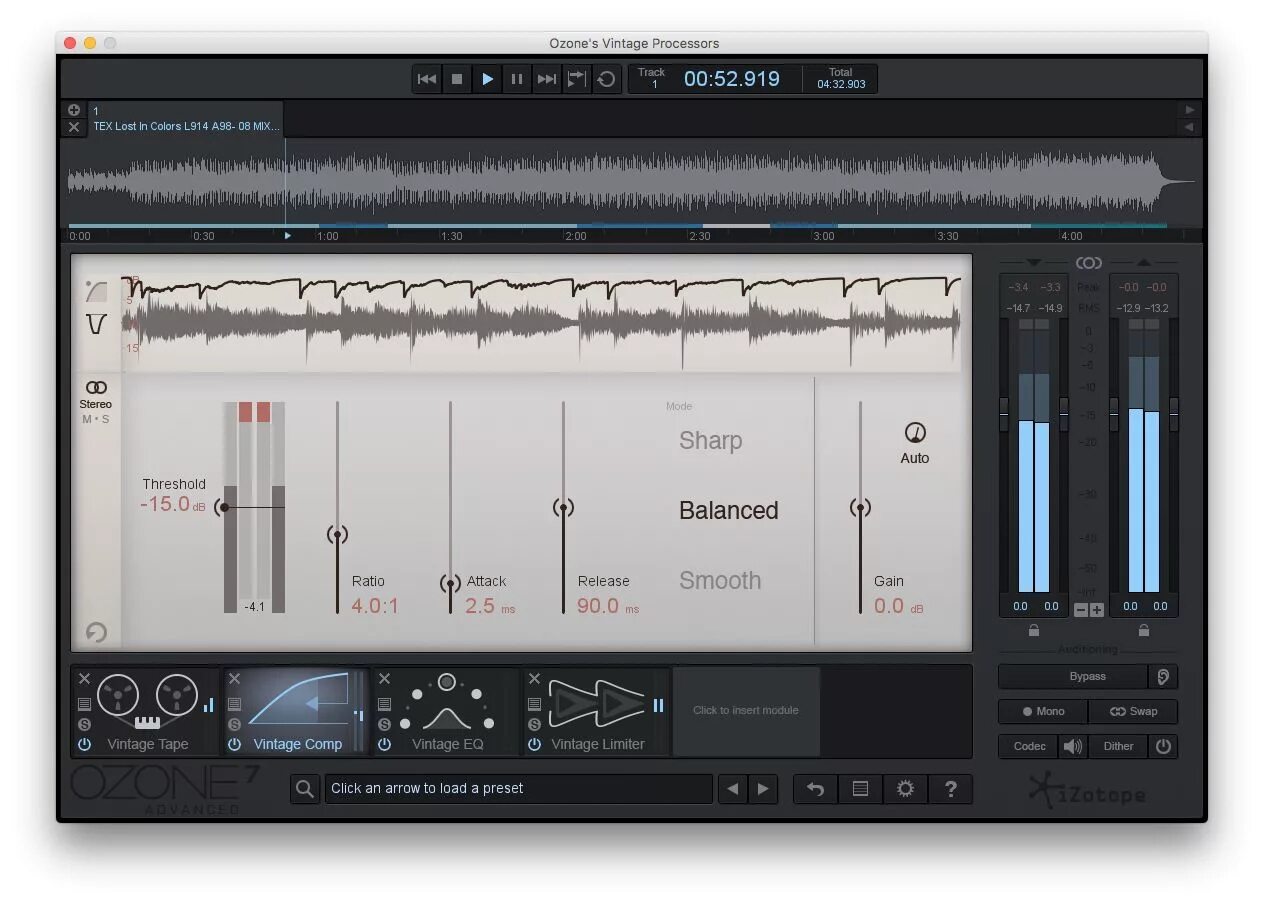Edit the Ratio value 4.0:1
Image resolution: width=1264 pixels, height=903 pixels.
(x=375, y=606)
